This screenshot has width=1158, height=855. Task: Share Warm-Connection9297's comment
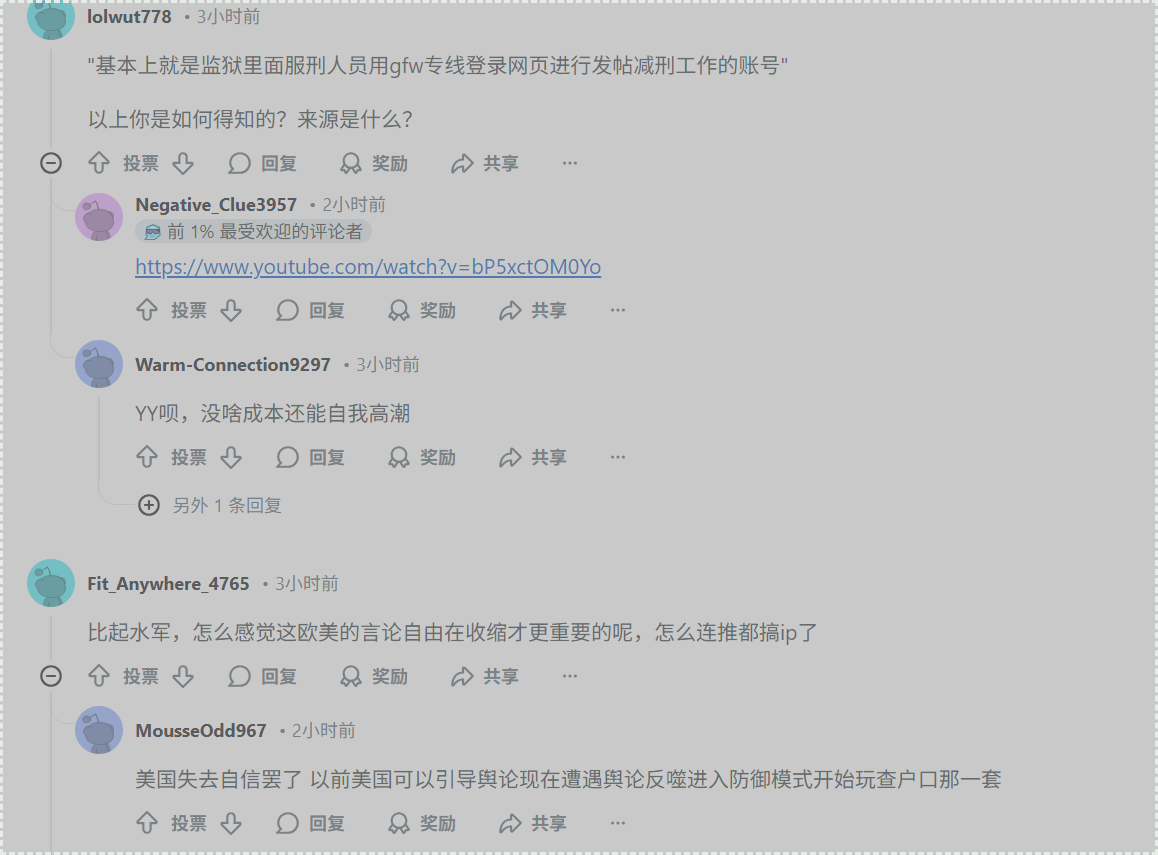533,457
